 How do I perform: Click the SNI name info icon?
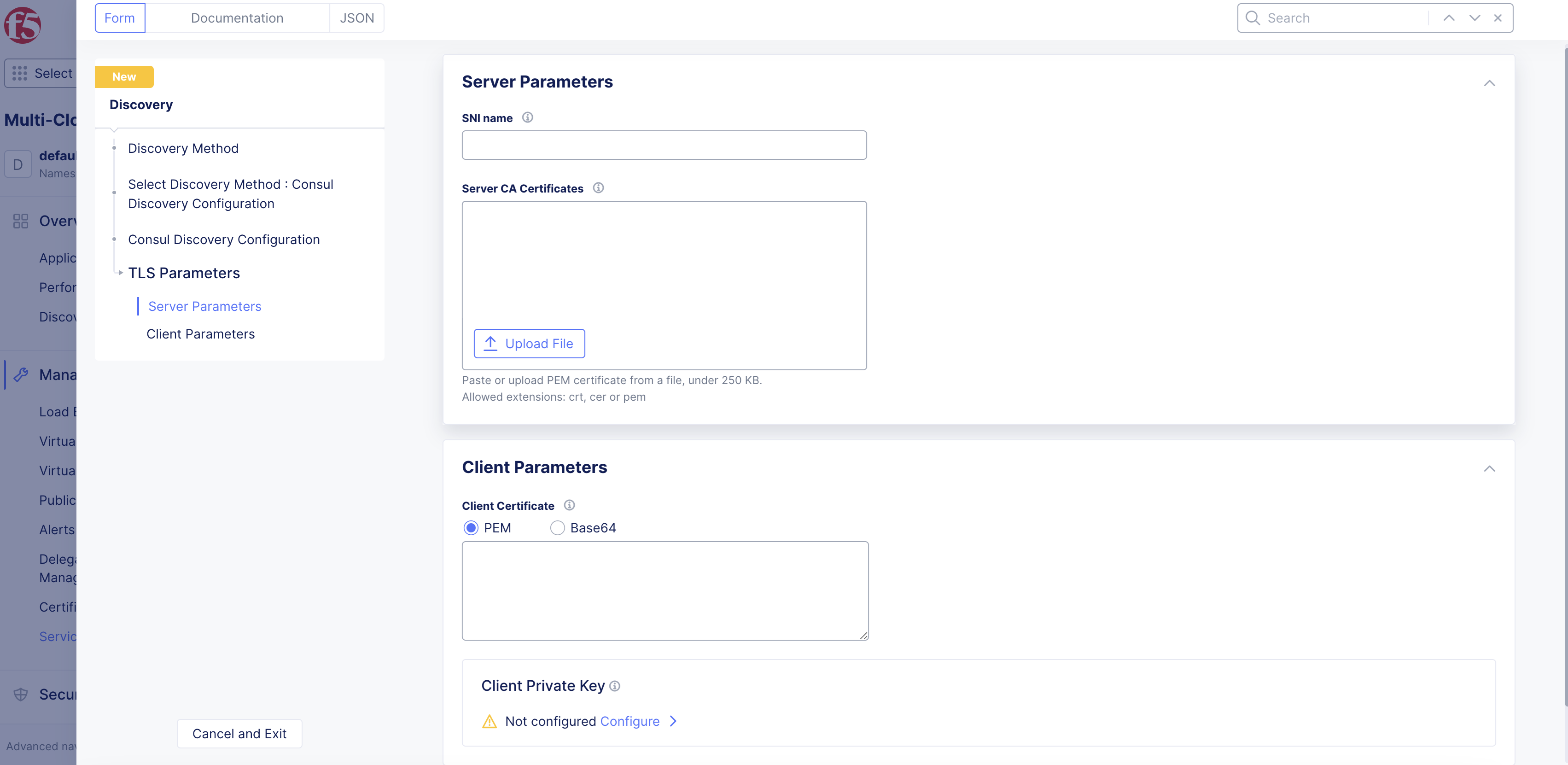click(x=528, y=117)
